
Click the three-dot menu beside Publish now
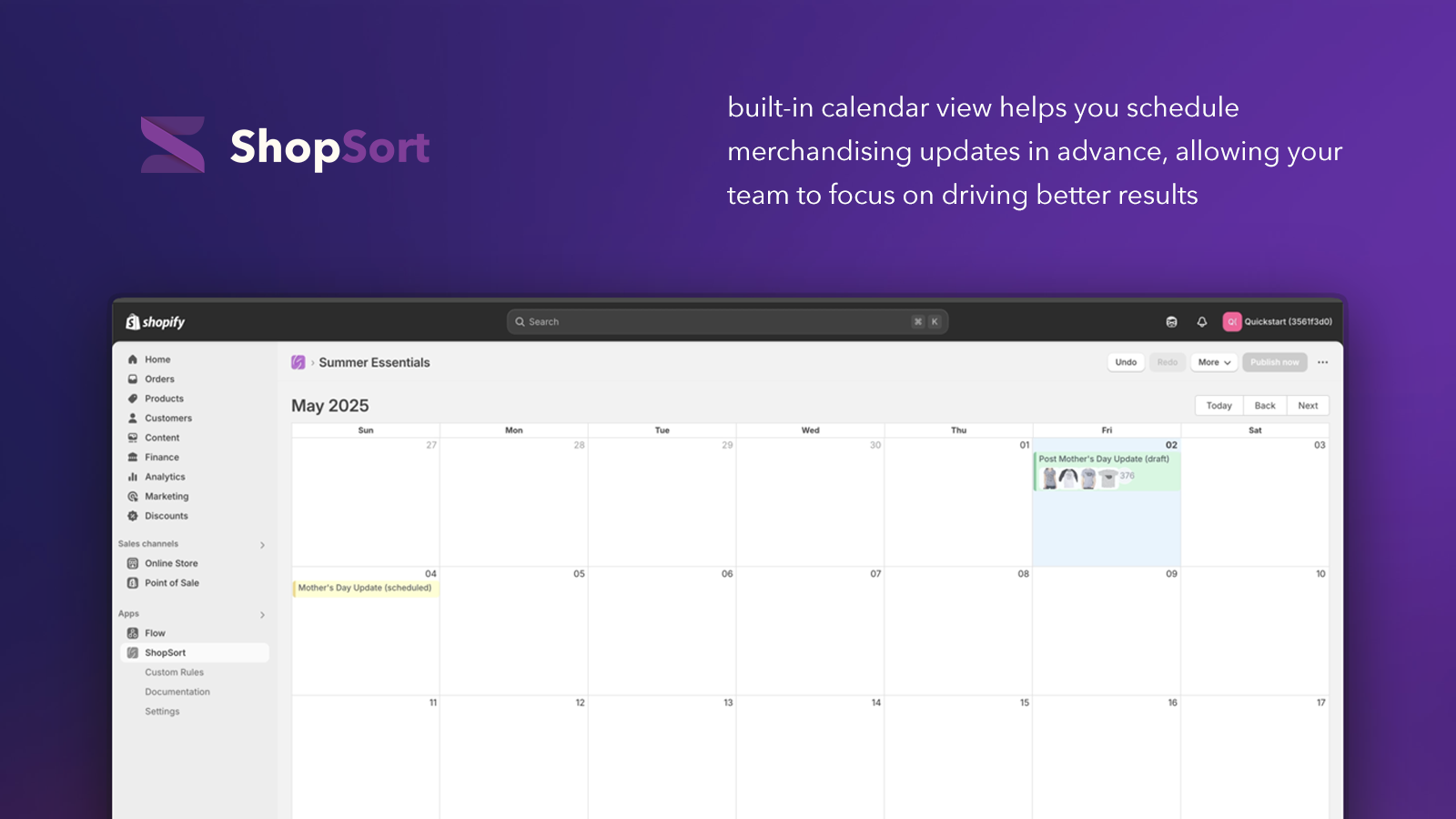pyautogui.click(x=1322, y=362)
